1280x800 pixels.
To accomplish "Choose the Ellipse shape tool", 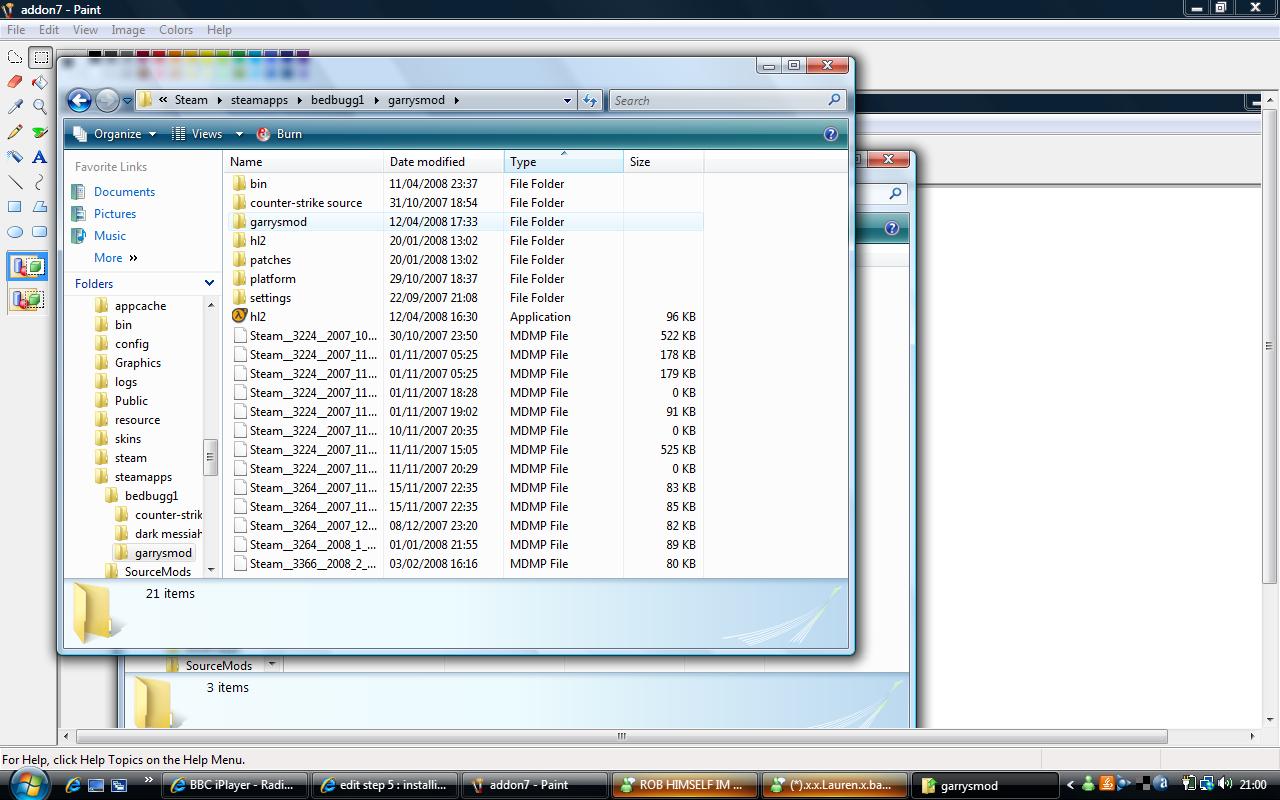I will [15, 232].
